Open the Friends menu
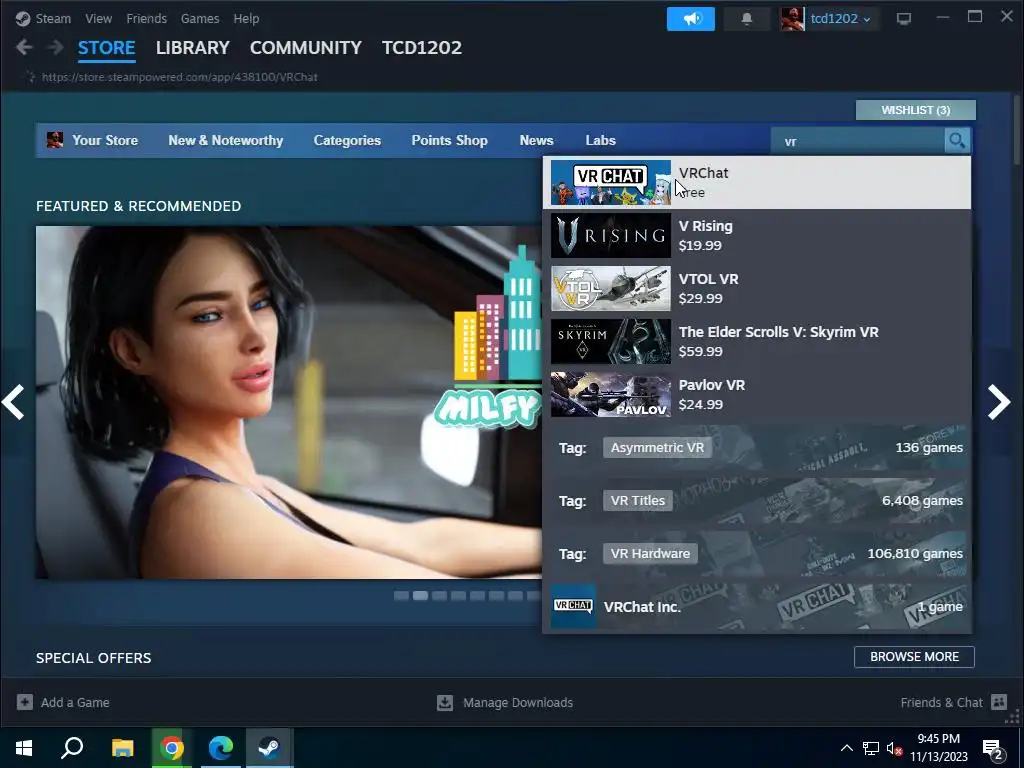 146,18
